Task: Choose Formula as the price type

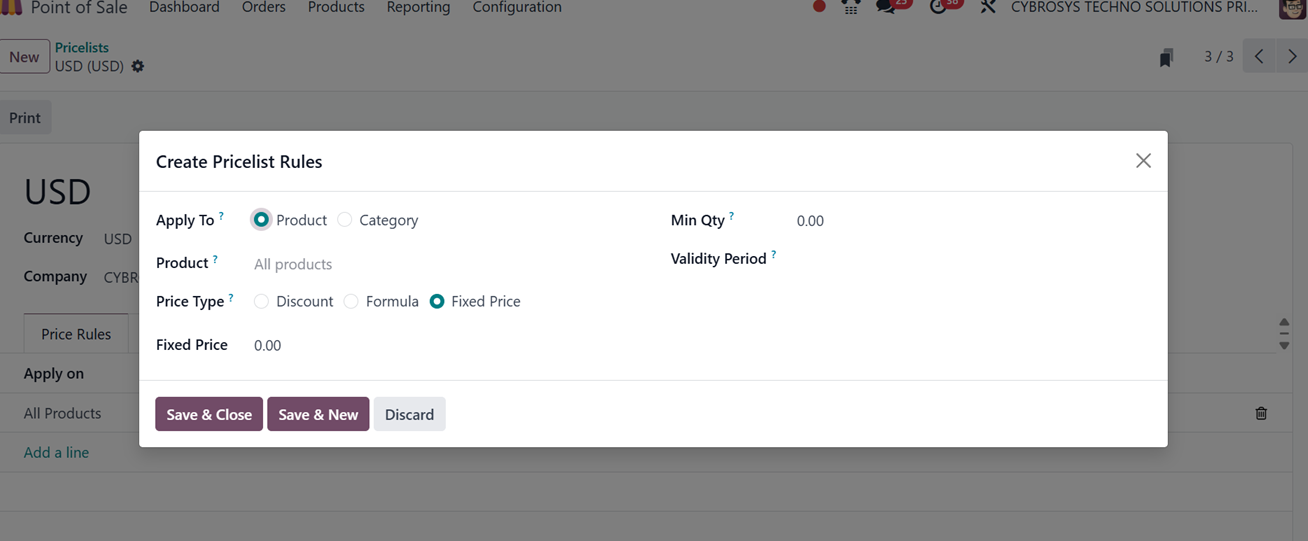Action: click(351, 301)
